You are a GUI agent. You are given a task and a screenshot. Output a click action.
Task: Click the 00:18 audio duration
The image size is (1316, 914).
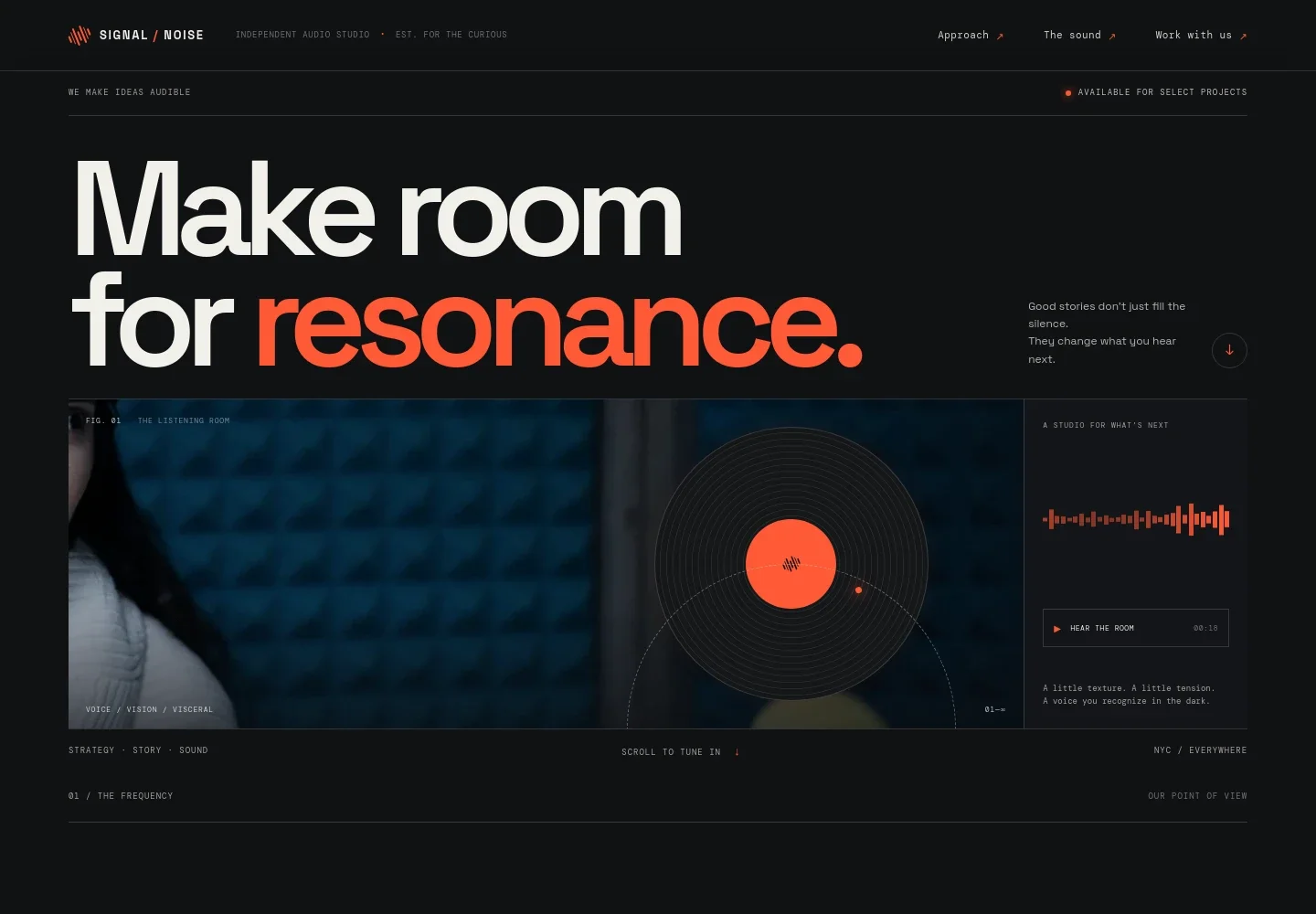pos(1205,628)
